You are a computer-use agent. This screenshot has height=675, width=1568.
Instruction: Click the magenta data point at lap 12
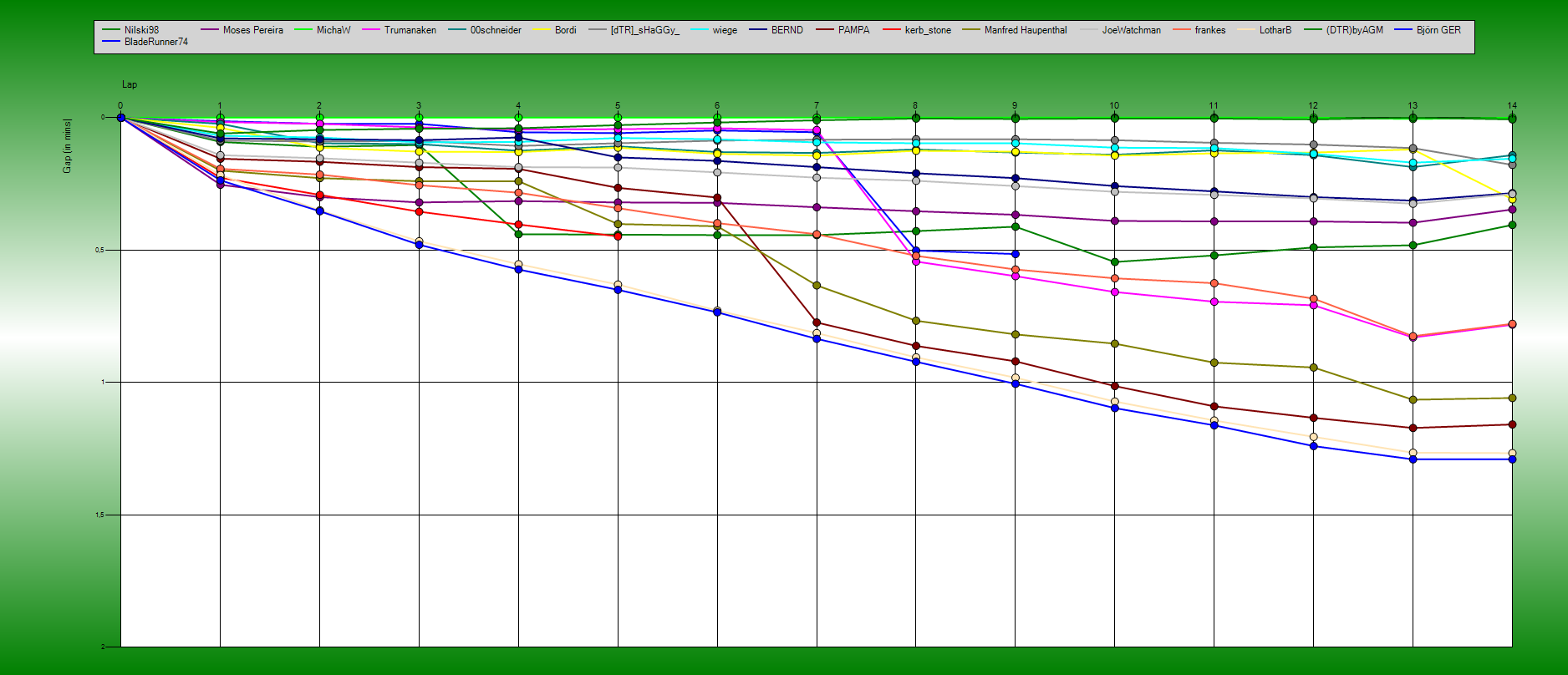coord(1313,306)
